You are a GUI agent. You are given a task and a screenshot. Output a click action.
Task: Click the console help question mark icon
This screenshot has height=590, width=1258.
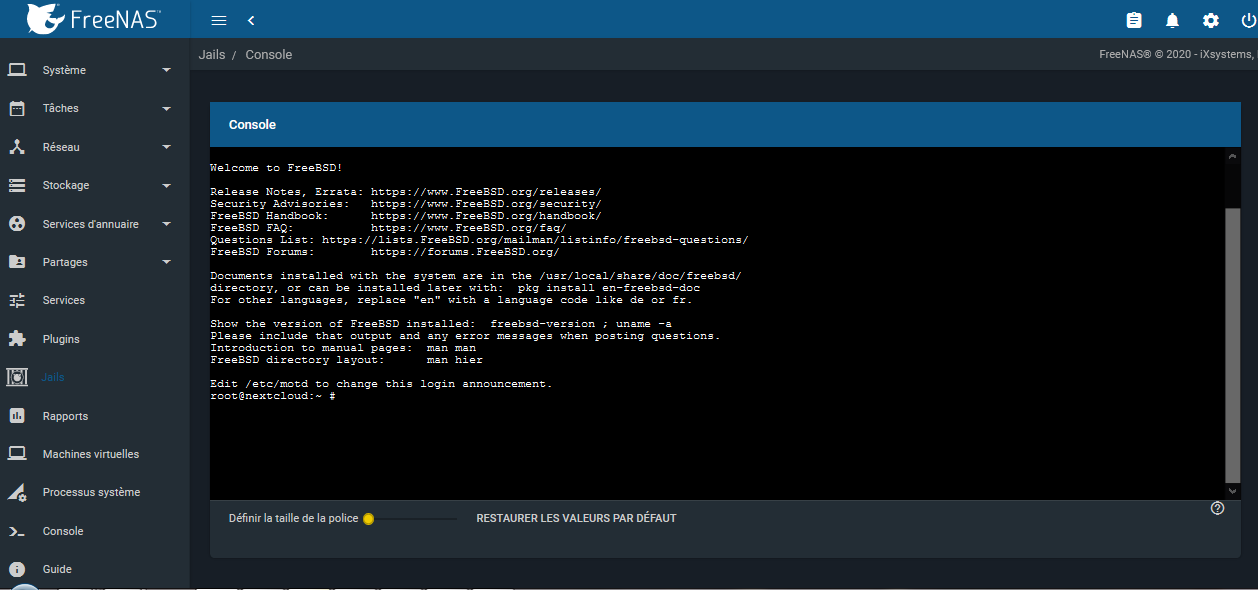1217,508
